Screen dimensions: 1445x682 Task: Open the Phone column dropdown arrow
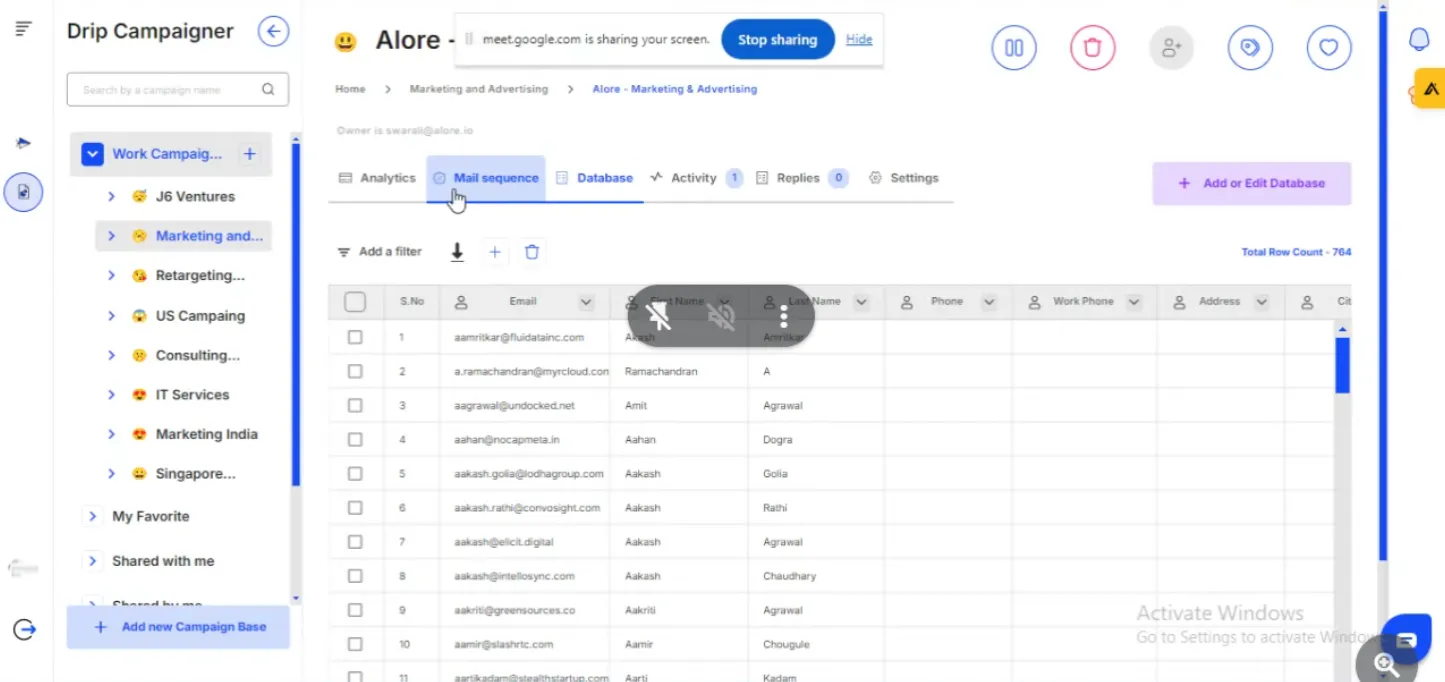pyautogui.click(x=989, y=302)
